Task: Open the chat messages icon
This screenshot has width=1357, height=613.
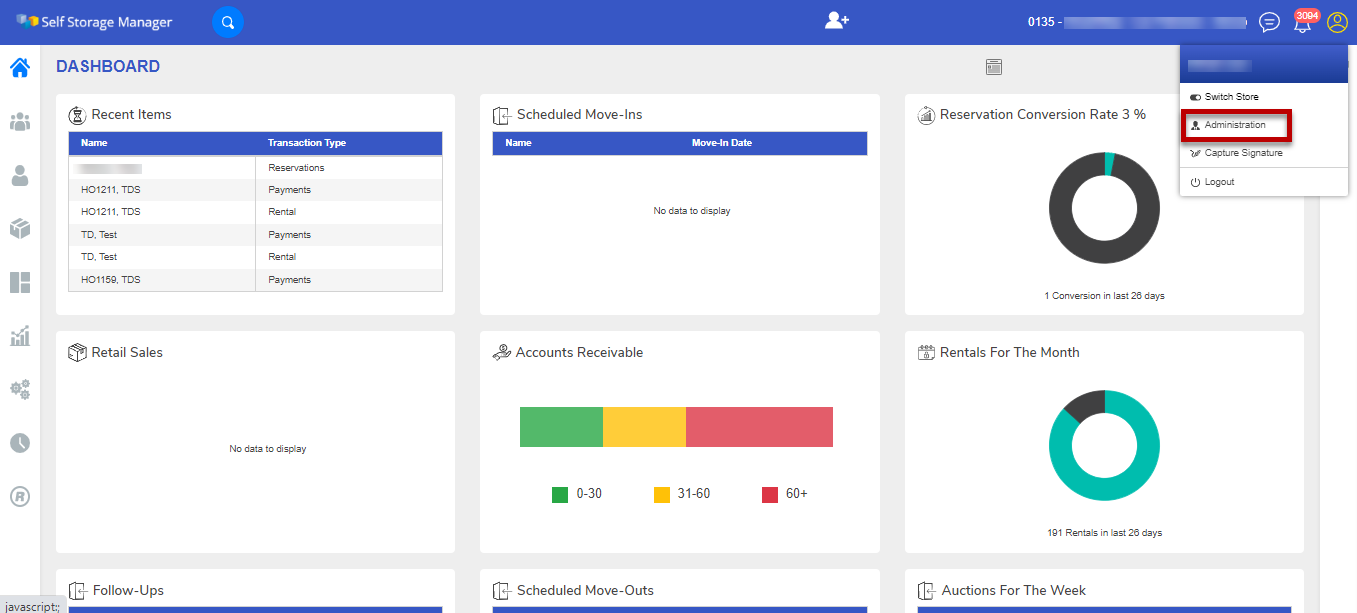Action: 1269,22
